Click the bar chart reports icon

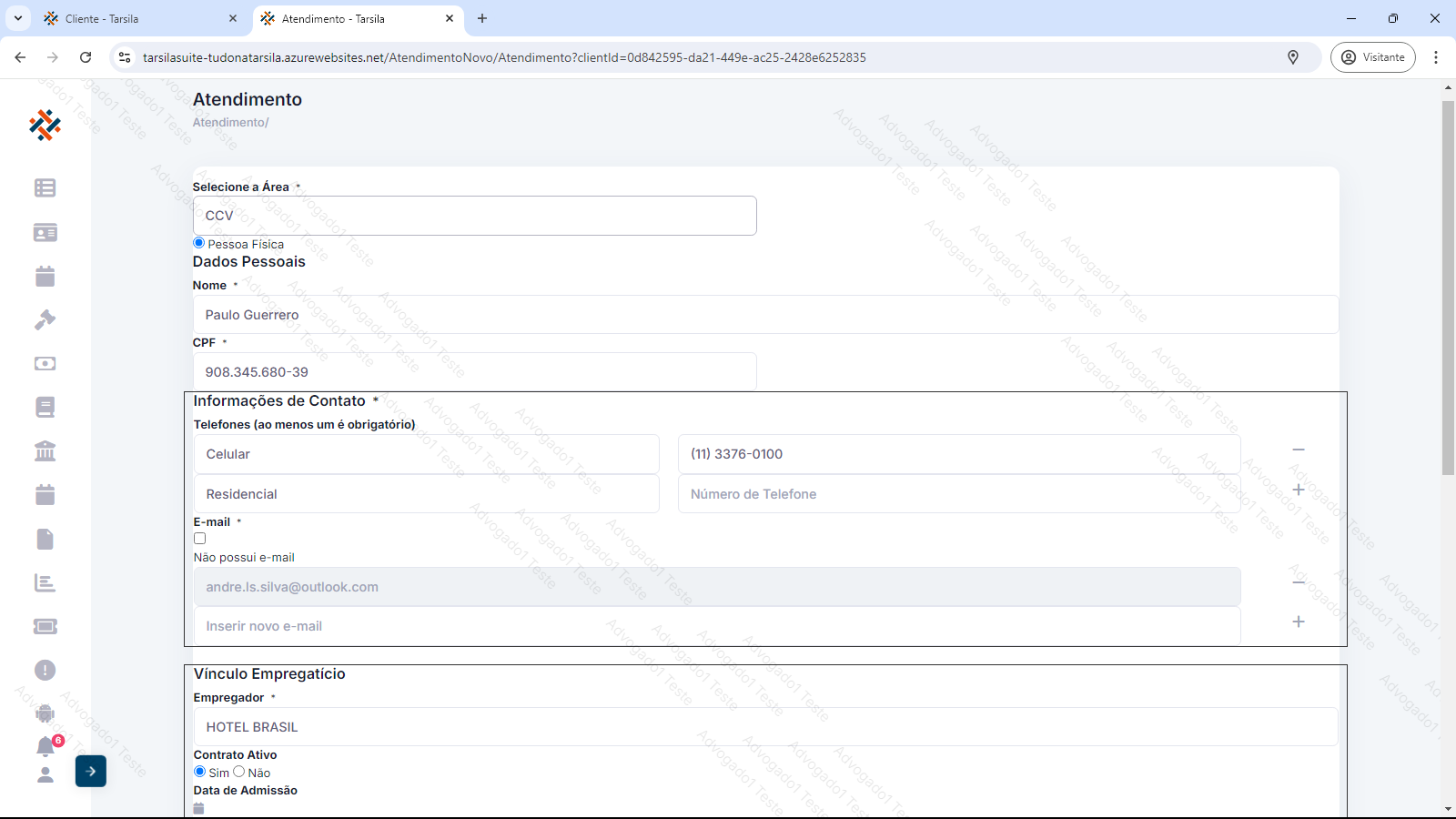pos(45,583)
